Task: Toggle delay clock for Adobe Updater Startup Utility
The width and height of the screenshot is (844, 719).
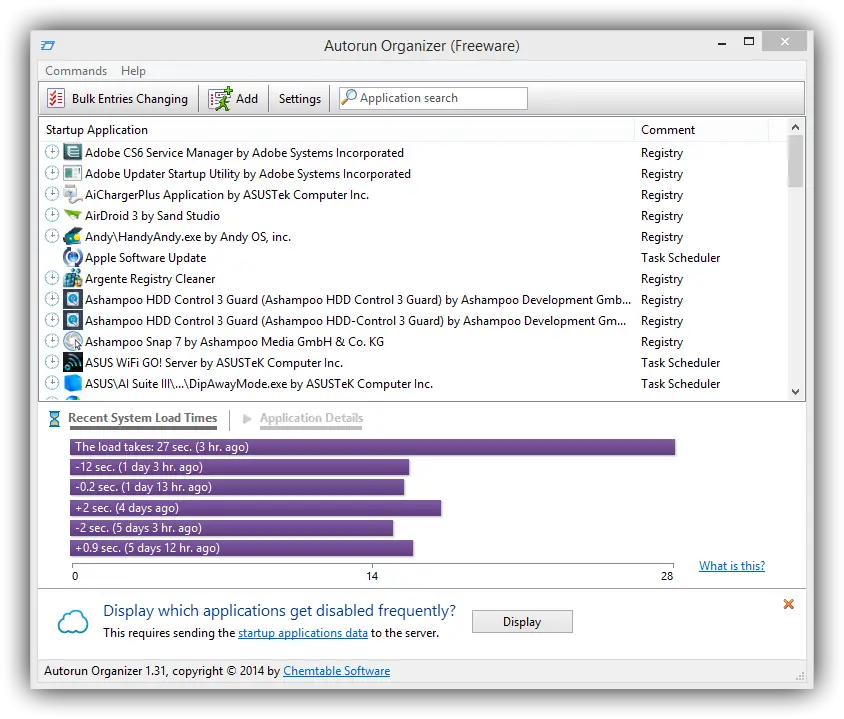Action: coord(52,173)
